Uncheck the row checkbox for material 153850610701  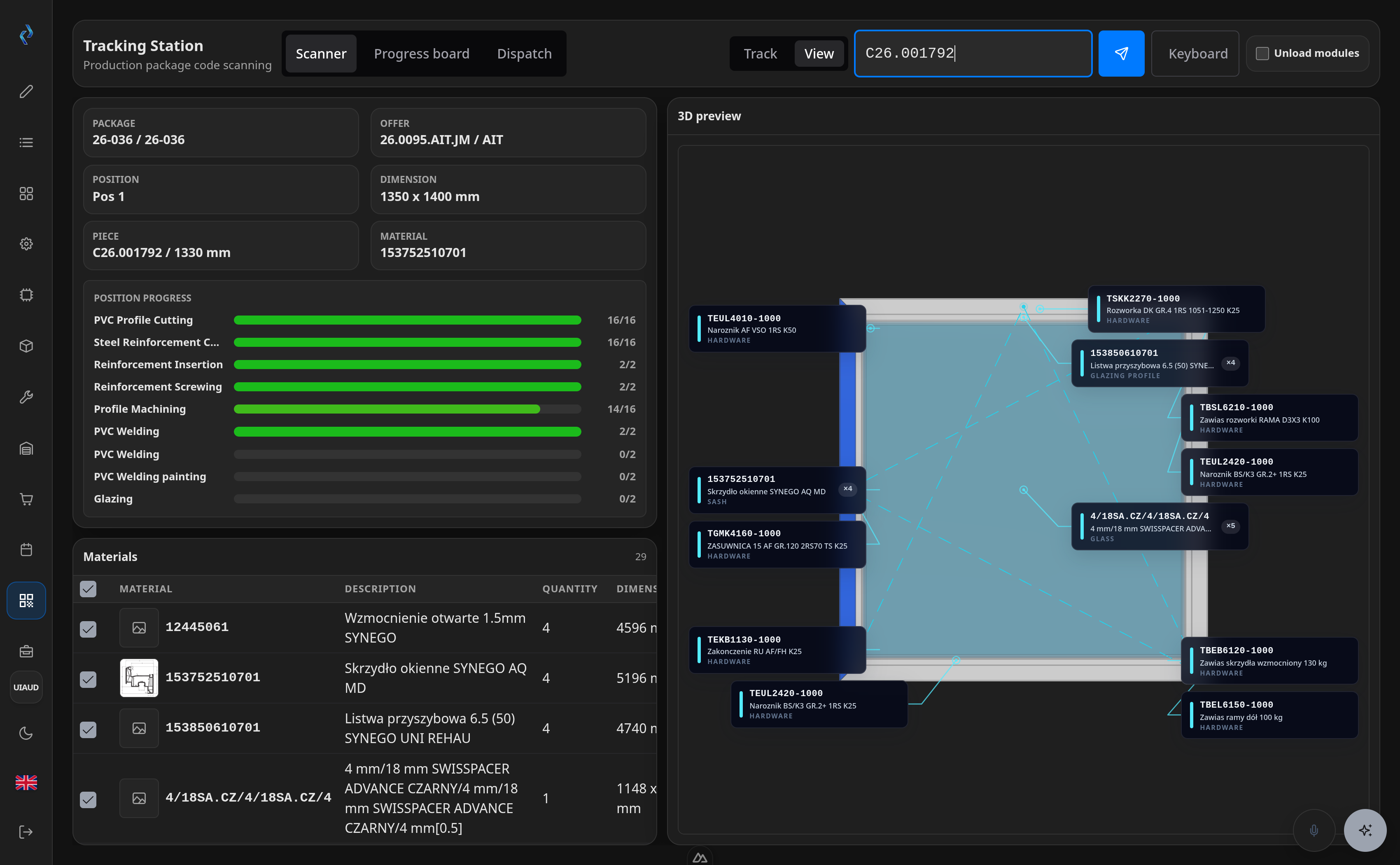tap(88, 730)
